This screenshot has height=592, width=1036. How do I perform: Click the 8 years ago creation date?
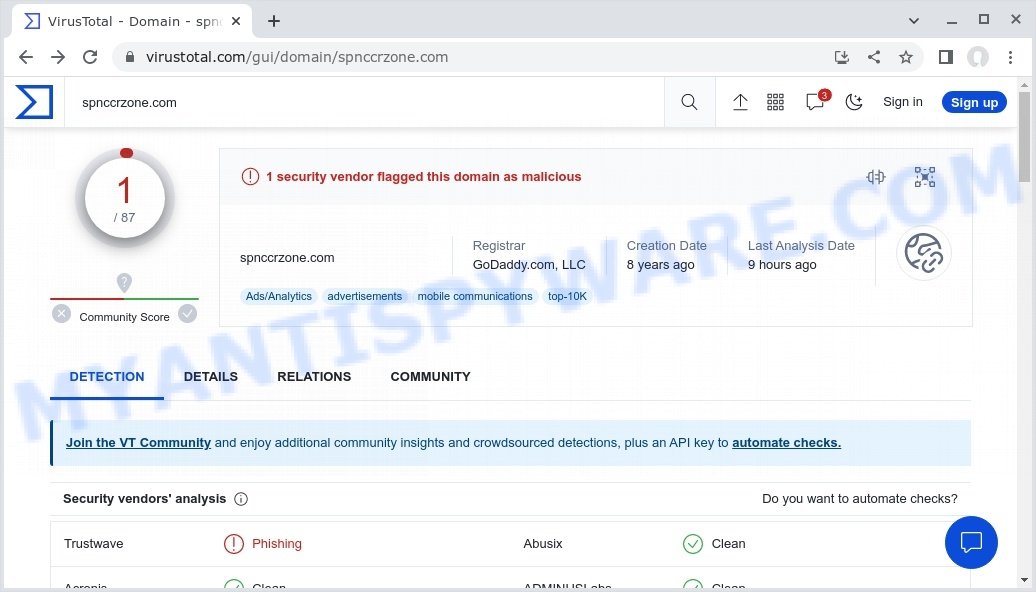660,265
